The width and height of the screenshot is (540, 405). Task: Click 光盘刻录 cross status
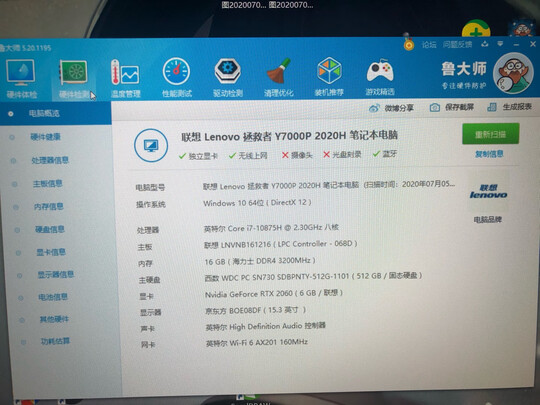point(342,155)
